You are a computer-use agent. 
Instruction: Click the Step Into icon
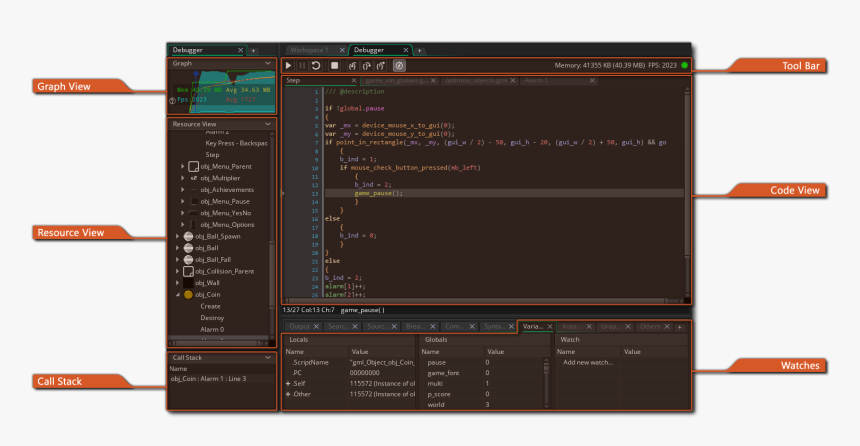pos(352,65)
